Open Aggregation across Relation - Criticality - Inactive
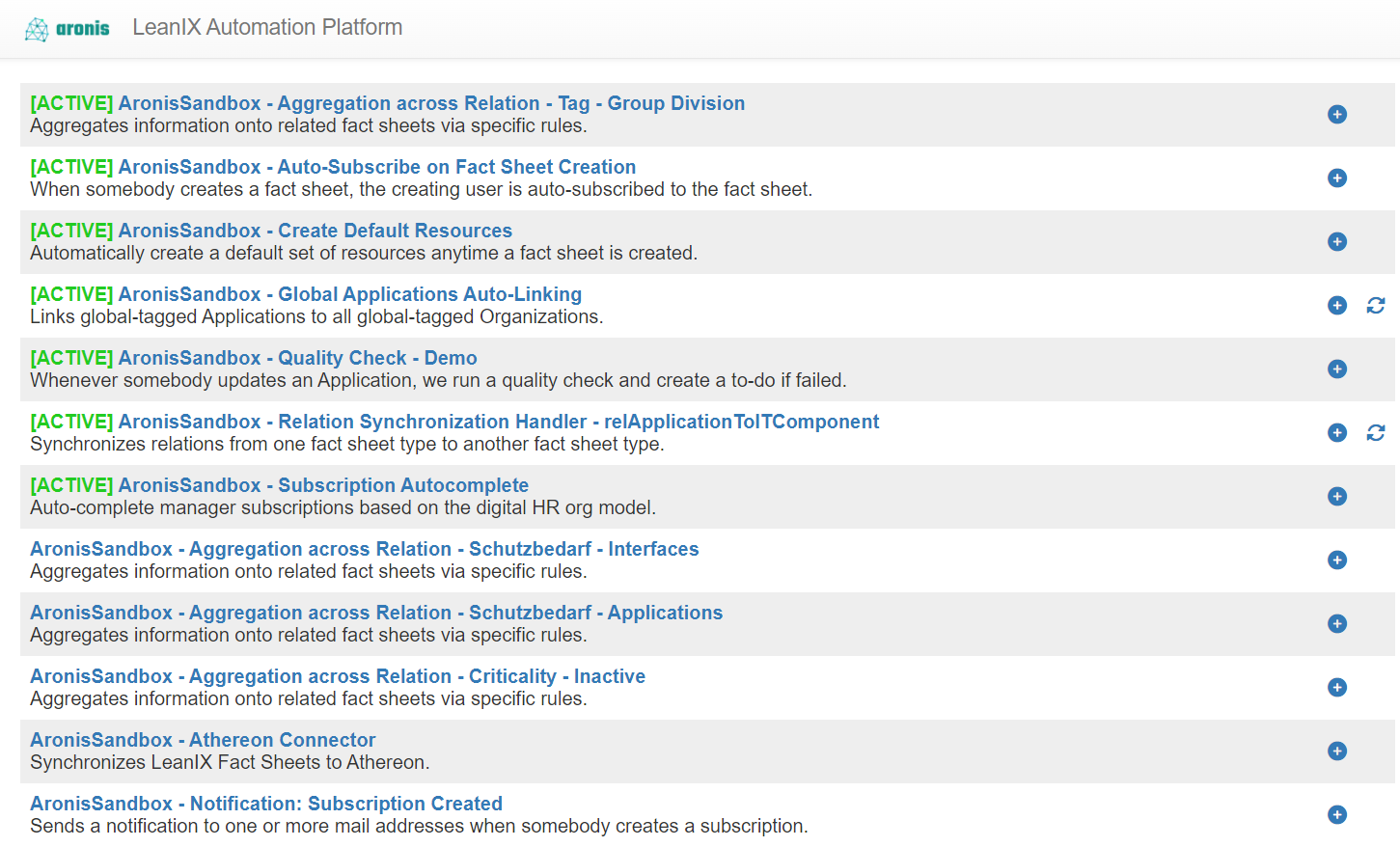Image resolution: width=1400 pixels, height=847 pixels. (338, 676)
